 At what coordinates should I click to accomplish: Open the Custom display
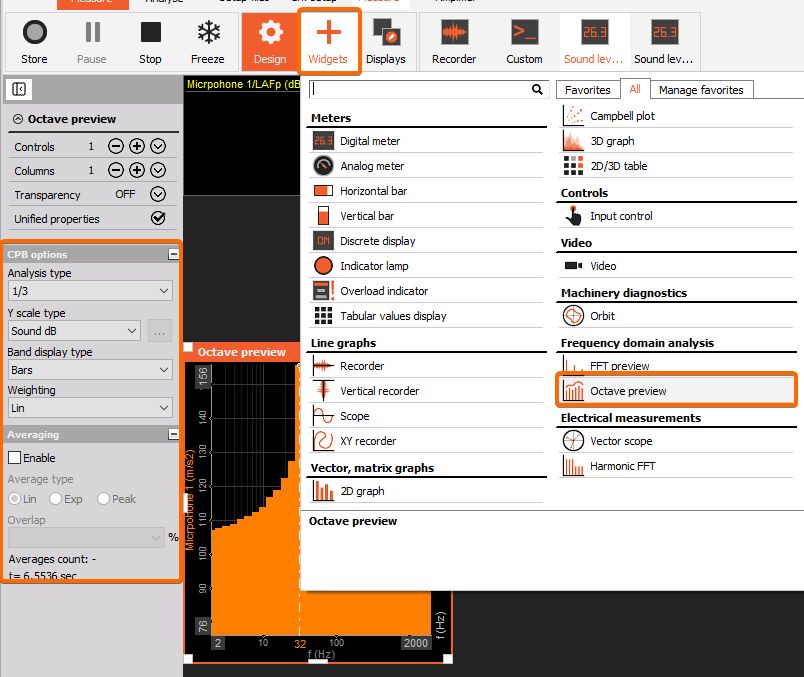524,42
